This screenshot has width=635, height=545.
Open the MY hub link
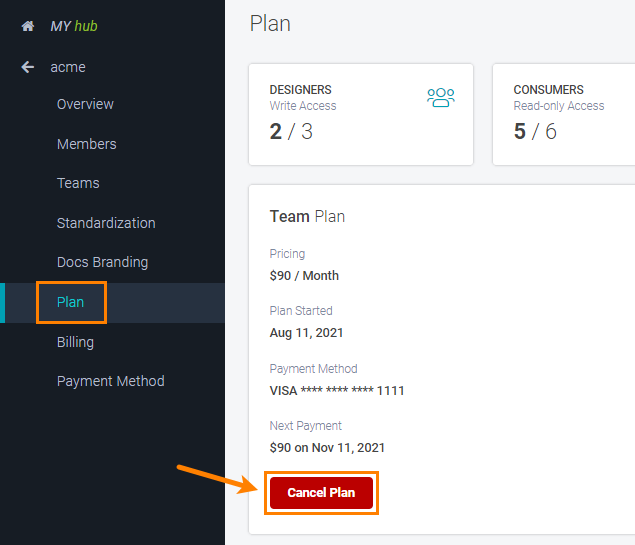74,26
